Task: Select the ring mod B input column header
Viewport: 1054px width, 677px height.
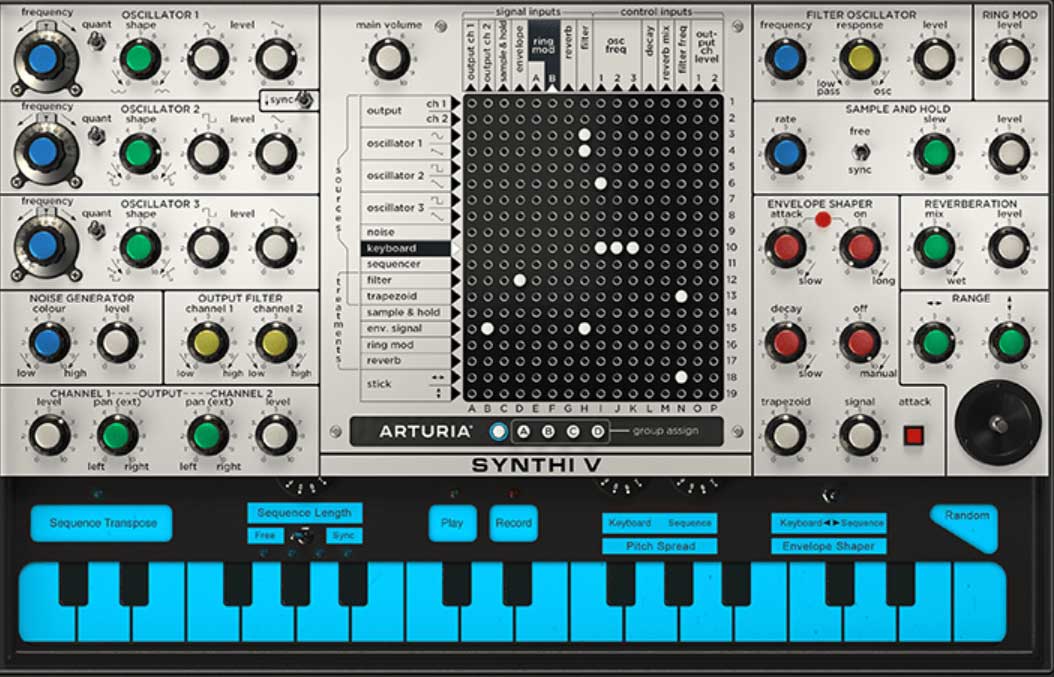Action: tap(552, 79)
